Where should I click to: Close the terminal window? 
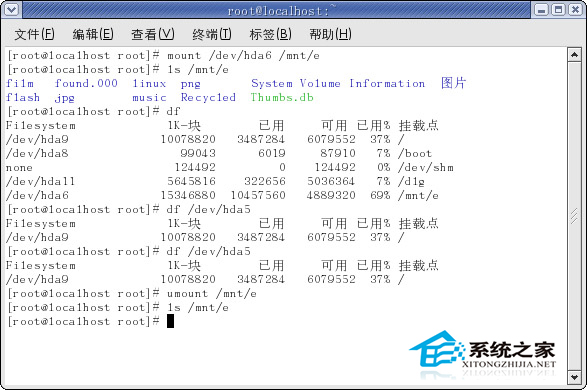(x=575, y=9)
